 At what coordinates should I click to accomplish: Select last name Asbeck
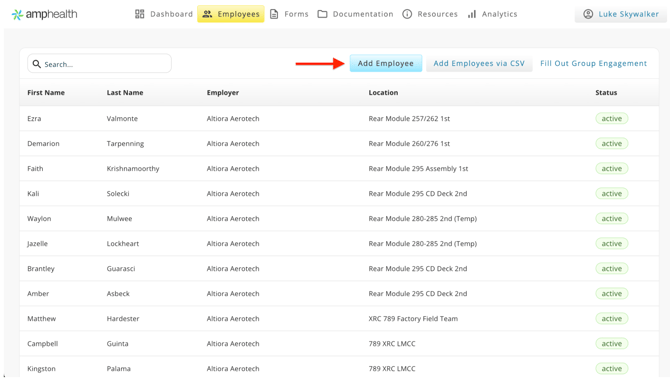pos(118,294)
